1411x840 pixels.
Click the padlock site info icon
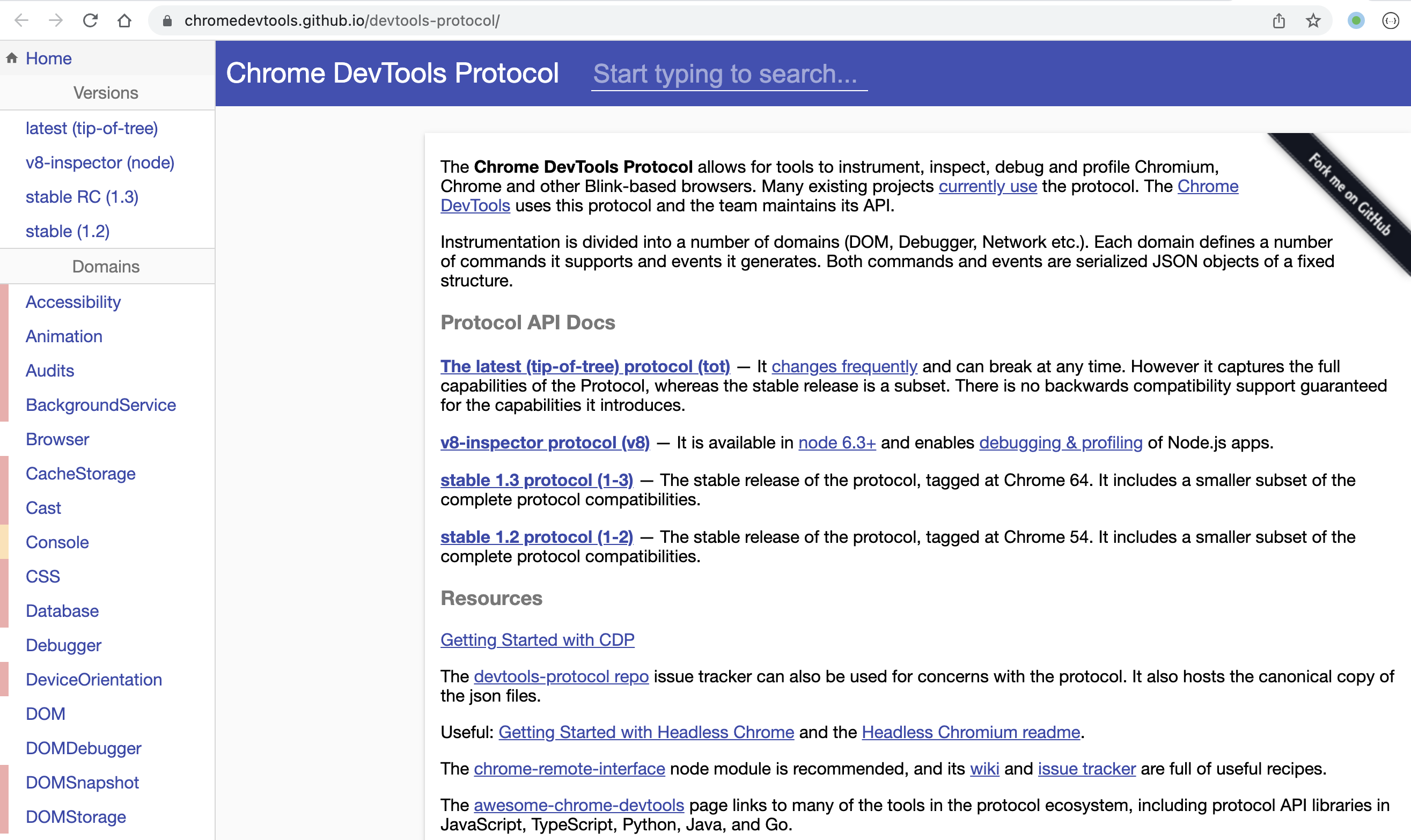167,21
